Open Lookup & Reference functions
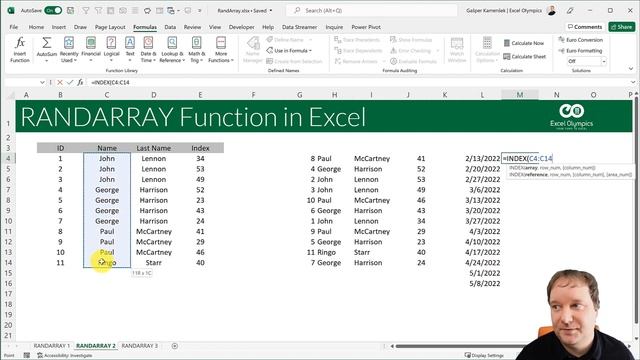 172,49
